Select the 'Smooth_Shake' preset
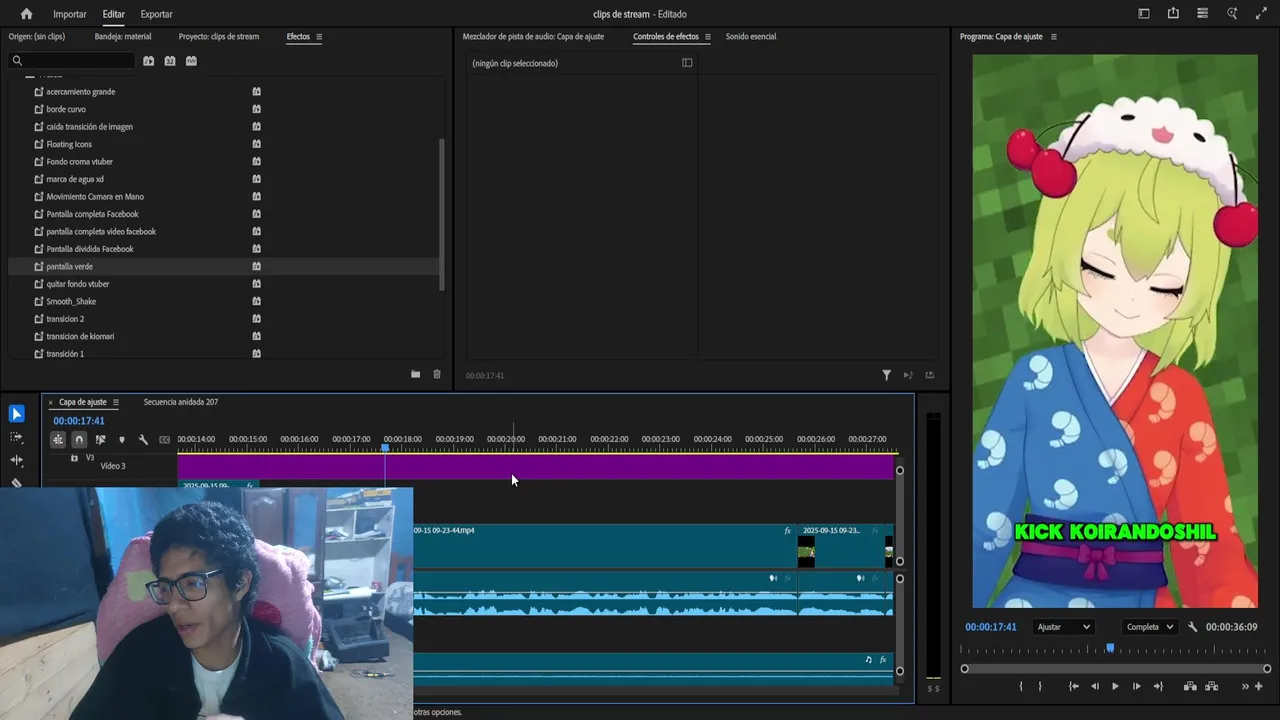The width and height of the screenshot is (1280, 720). tap(71, 301)
